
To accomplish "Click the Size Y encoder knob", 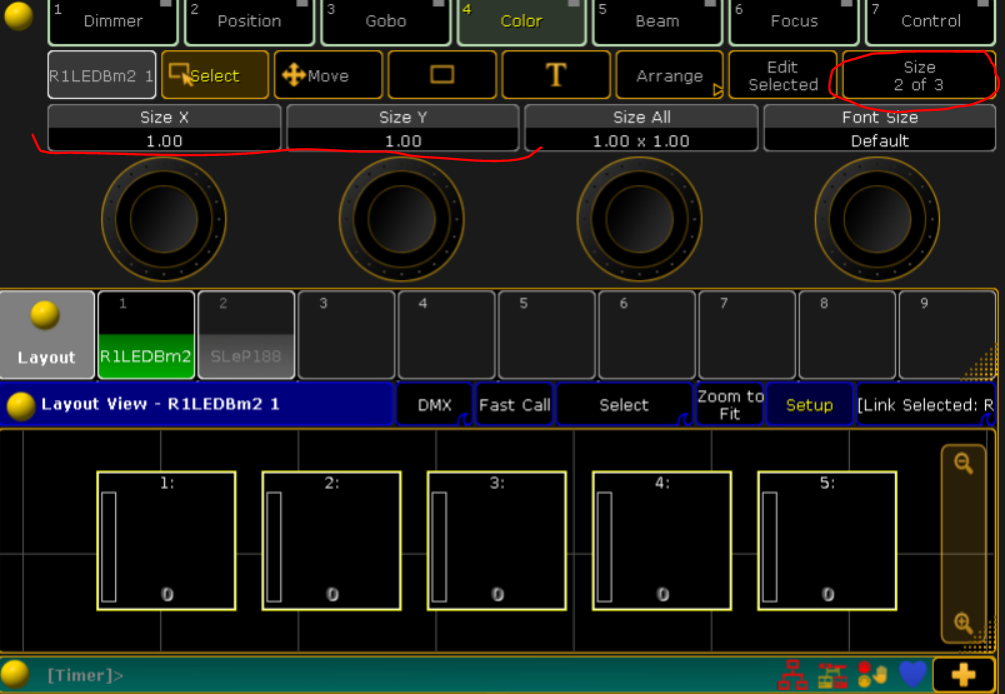I will tap(402, 219).
